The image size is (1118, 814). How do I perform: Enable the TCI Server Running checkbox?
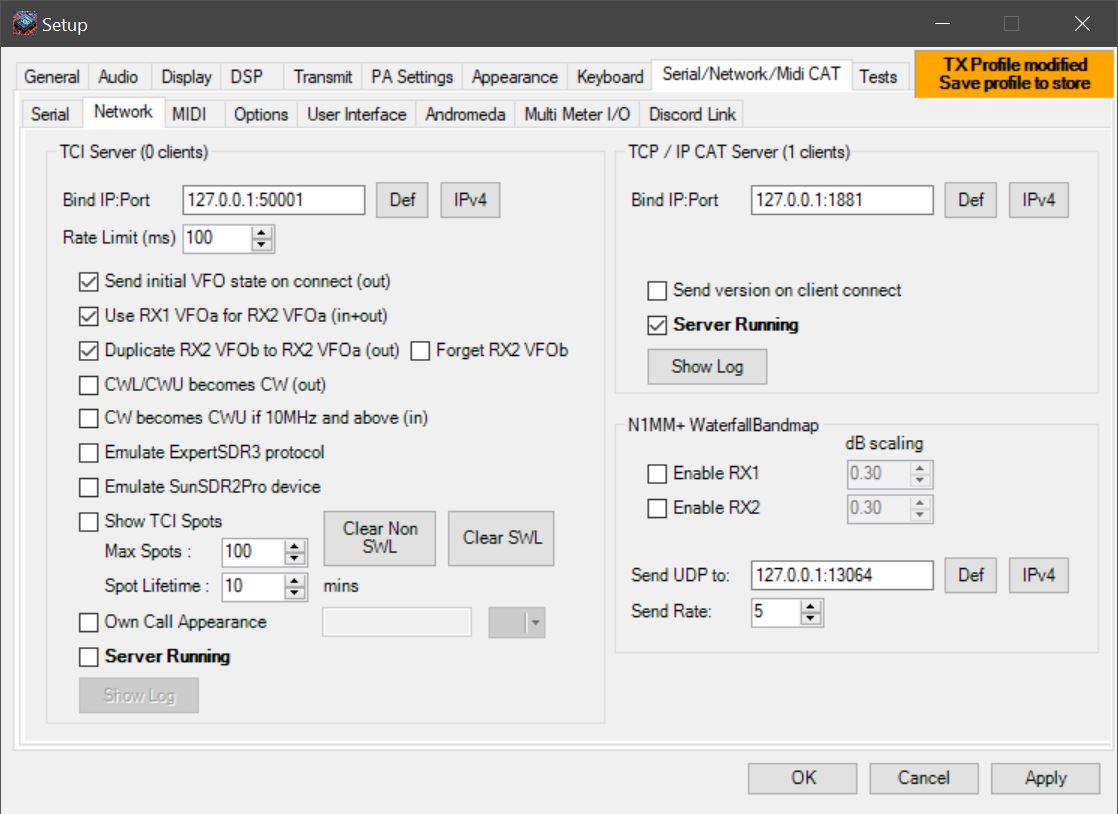(x=89, y=657)
